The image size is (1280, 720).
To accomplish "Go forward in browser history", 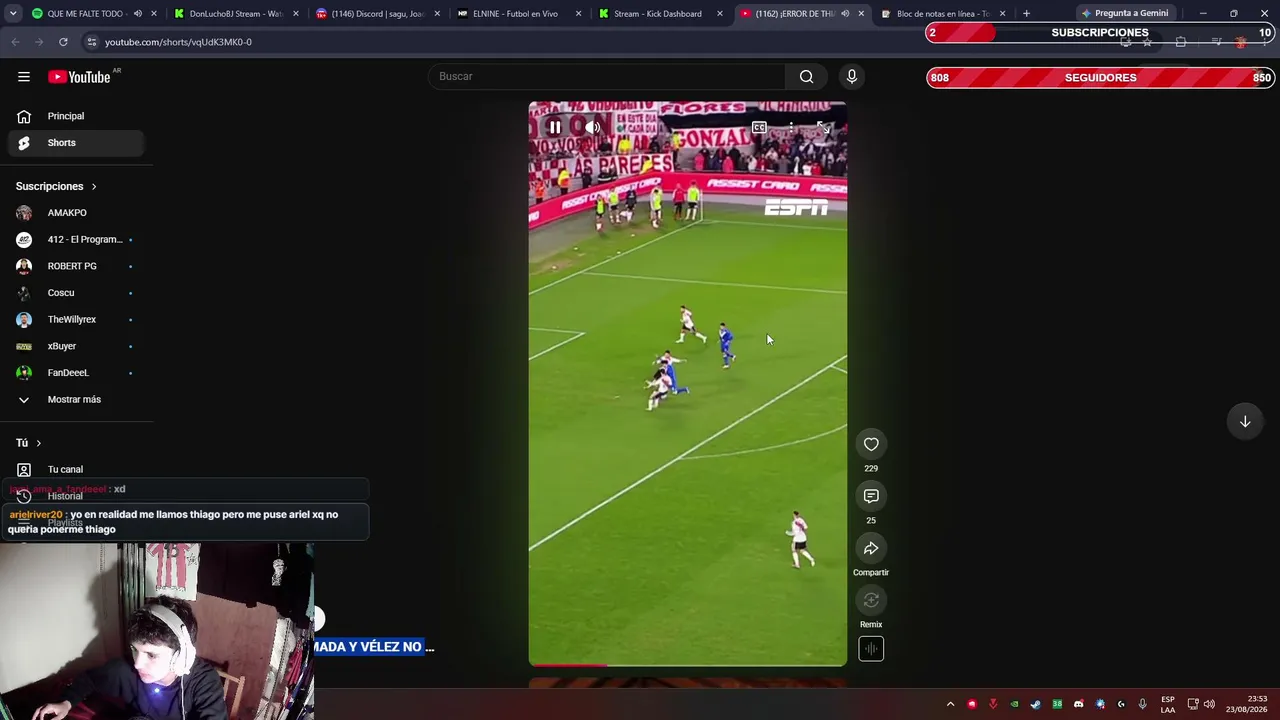I will [39, 42].
